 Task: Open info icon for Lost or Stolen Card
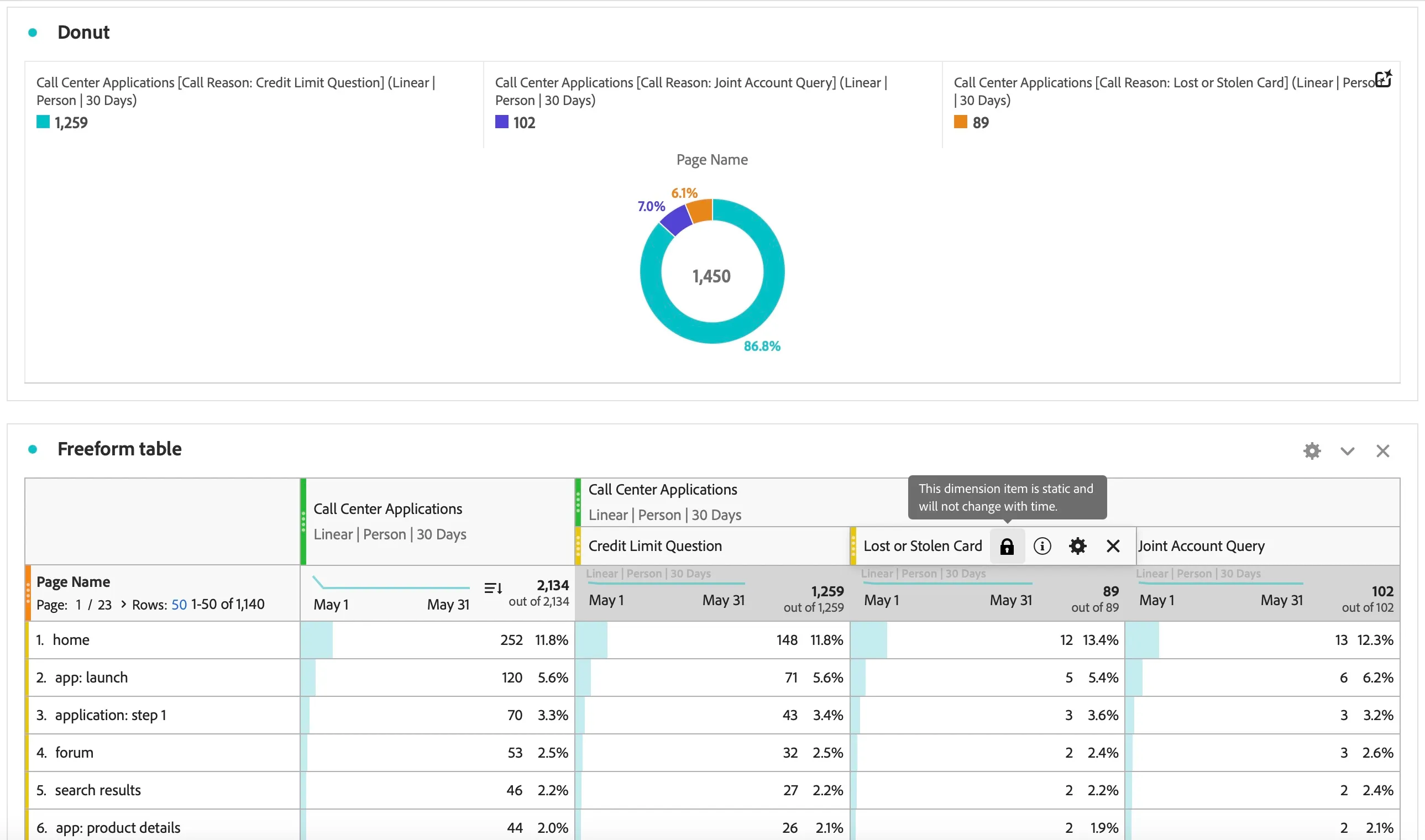[x=1042, y=546]
